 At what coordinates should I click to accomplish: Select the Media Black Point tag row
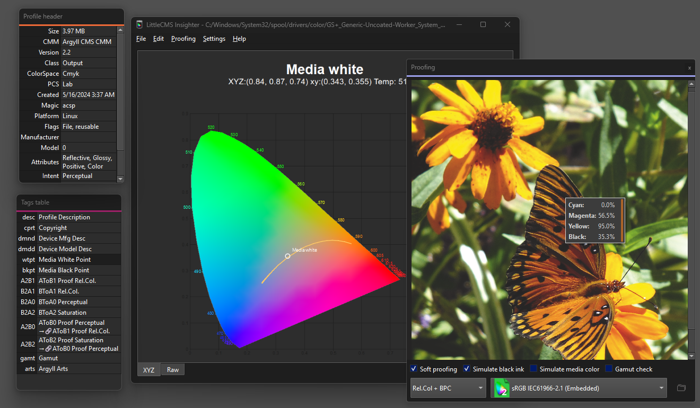(x=64, y=270)
